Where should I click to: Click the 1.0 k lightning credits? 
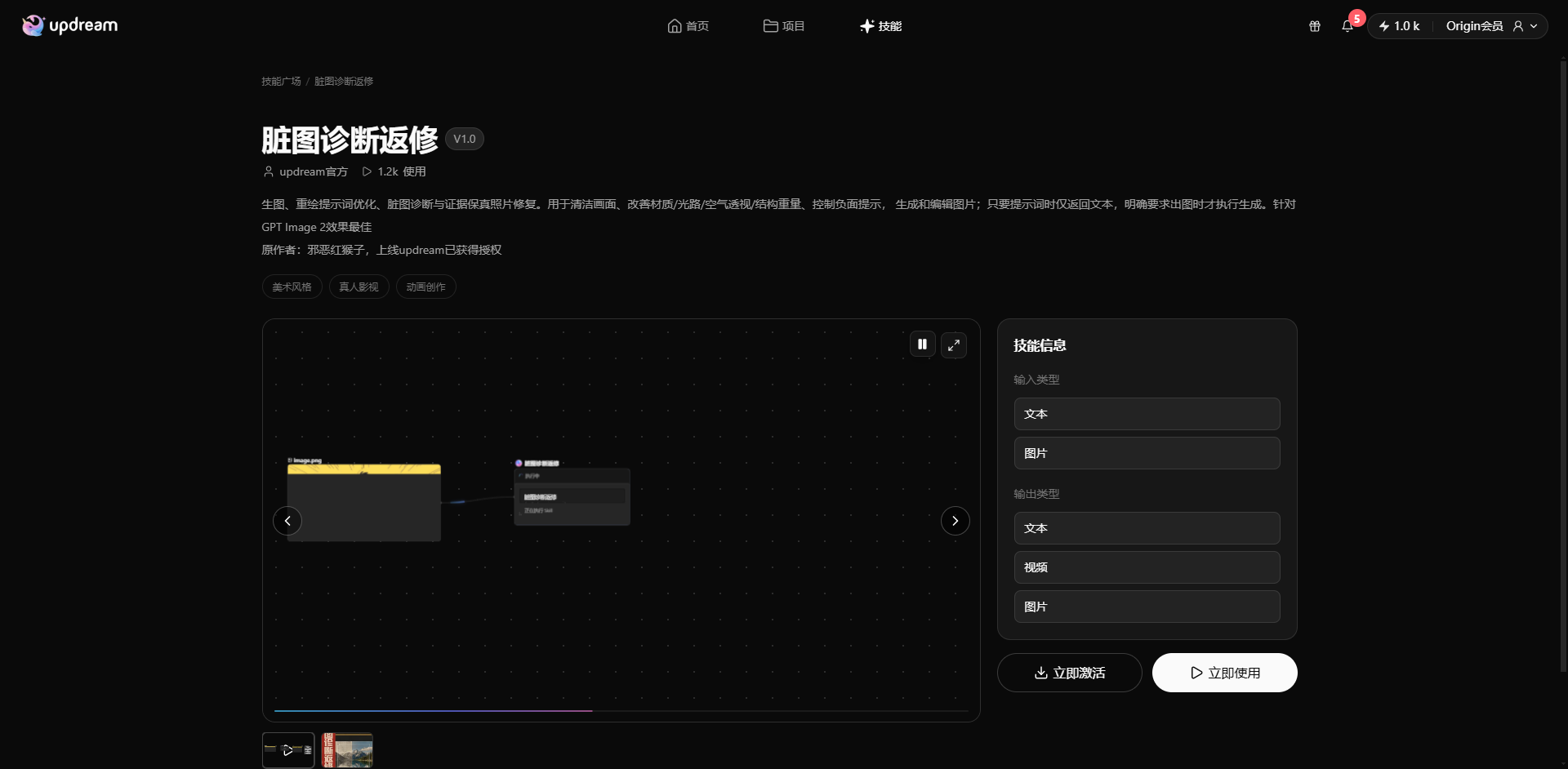tap(1400, 26)
